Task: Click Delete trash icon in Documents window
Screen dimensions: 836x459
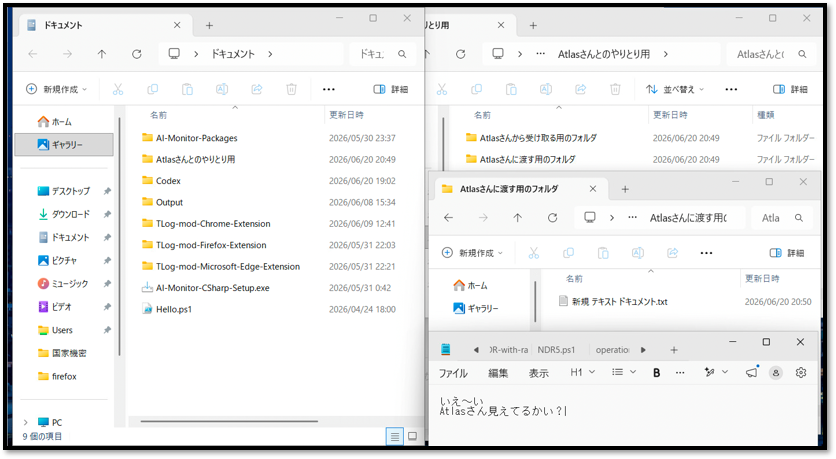Action: point(292,90)
